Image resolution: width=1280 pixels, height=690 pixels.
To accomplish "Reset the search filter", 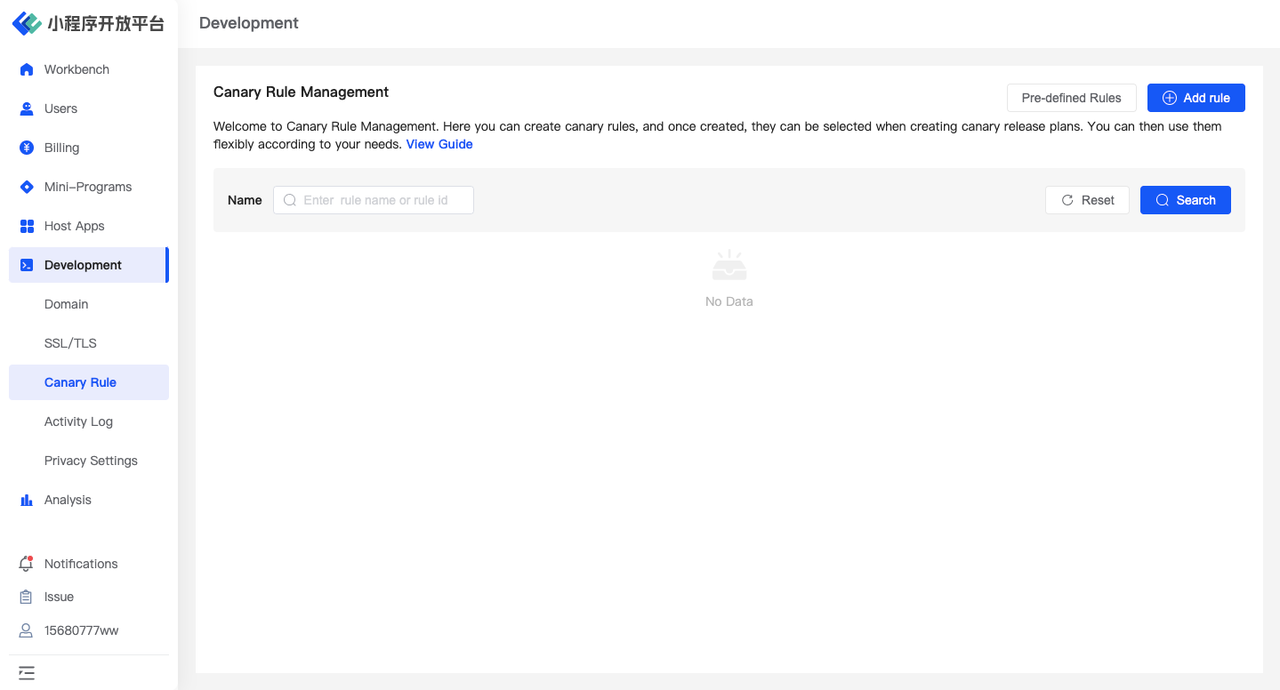I will pos(1087,200).
